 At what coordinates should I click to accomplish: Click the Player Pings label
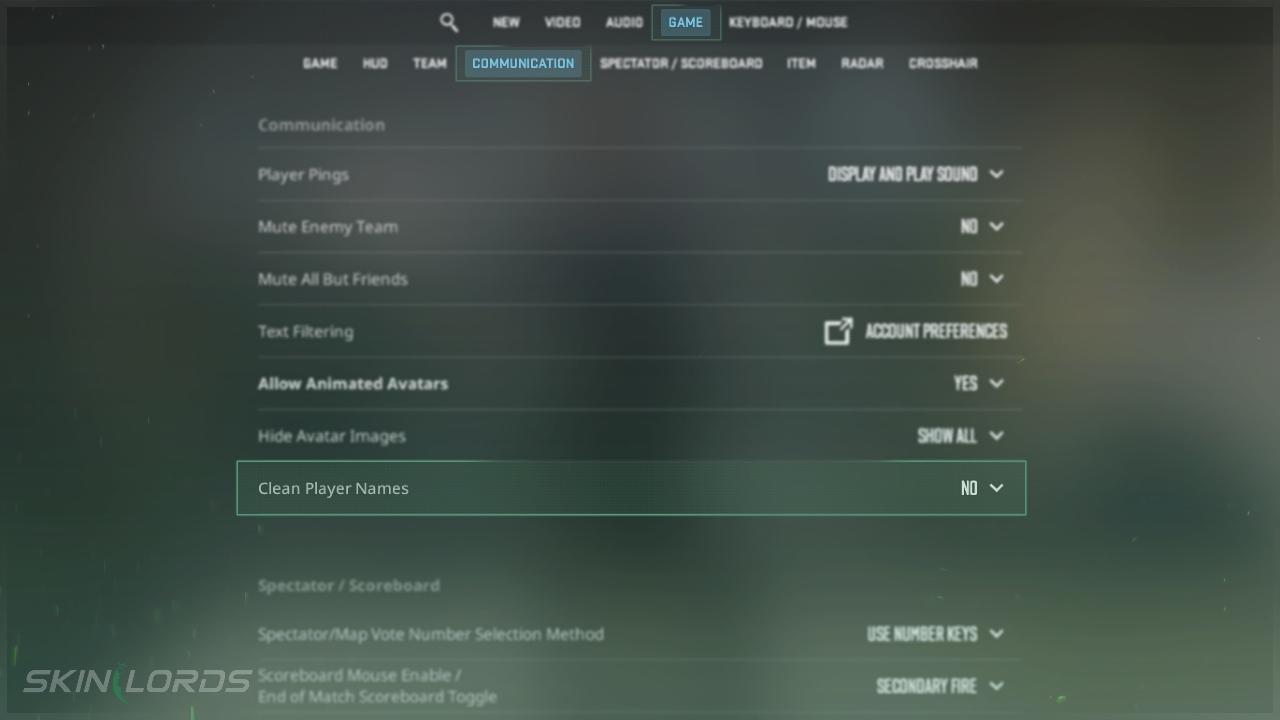303,175
